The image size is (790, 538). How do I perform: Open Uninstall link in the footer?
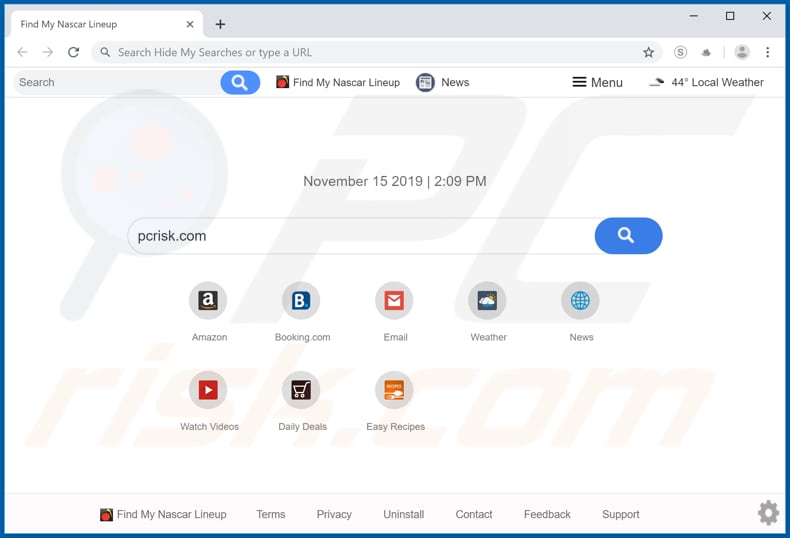tap(404, 514)
